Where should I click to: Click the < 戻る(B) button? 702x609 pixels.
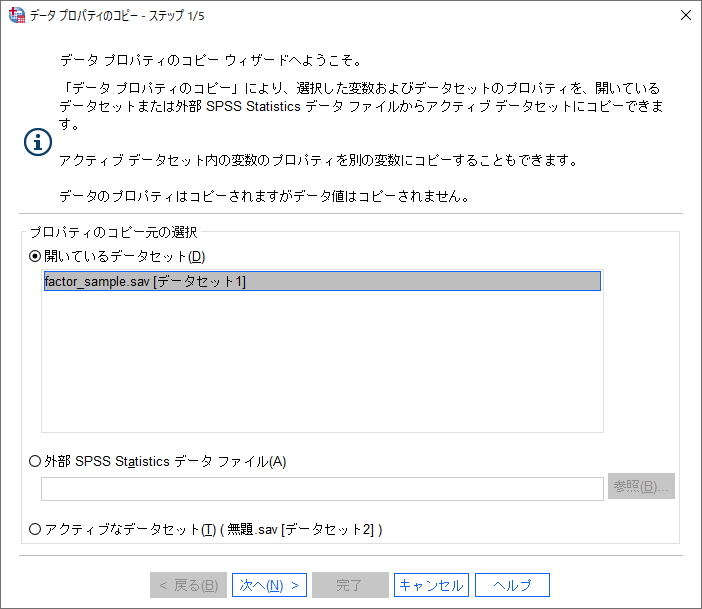[188, 585]
